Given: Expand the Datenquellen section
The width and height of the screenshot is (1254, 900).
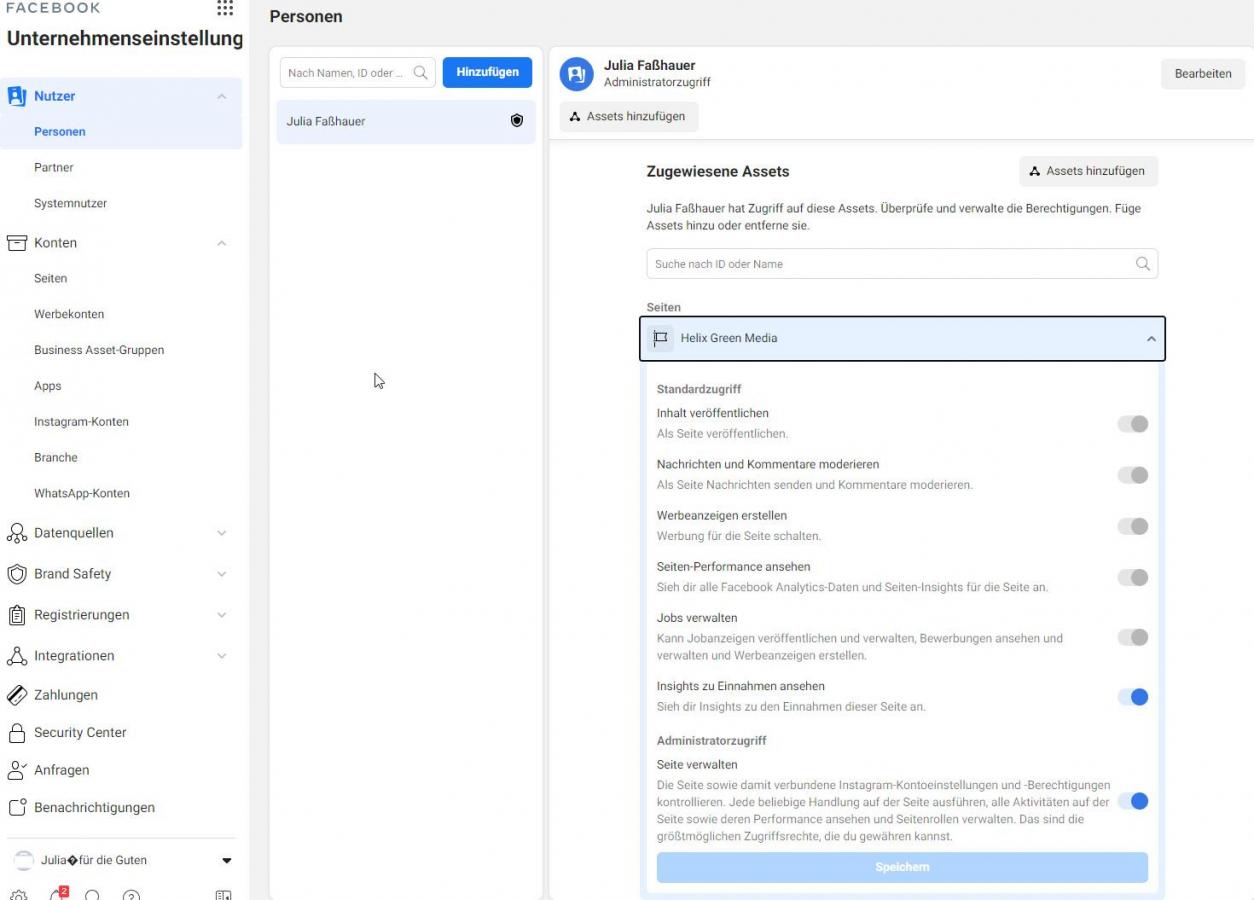Looking at the screenshot, I should point(221,533).
